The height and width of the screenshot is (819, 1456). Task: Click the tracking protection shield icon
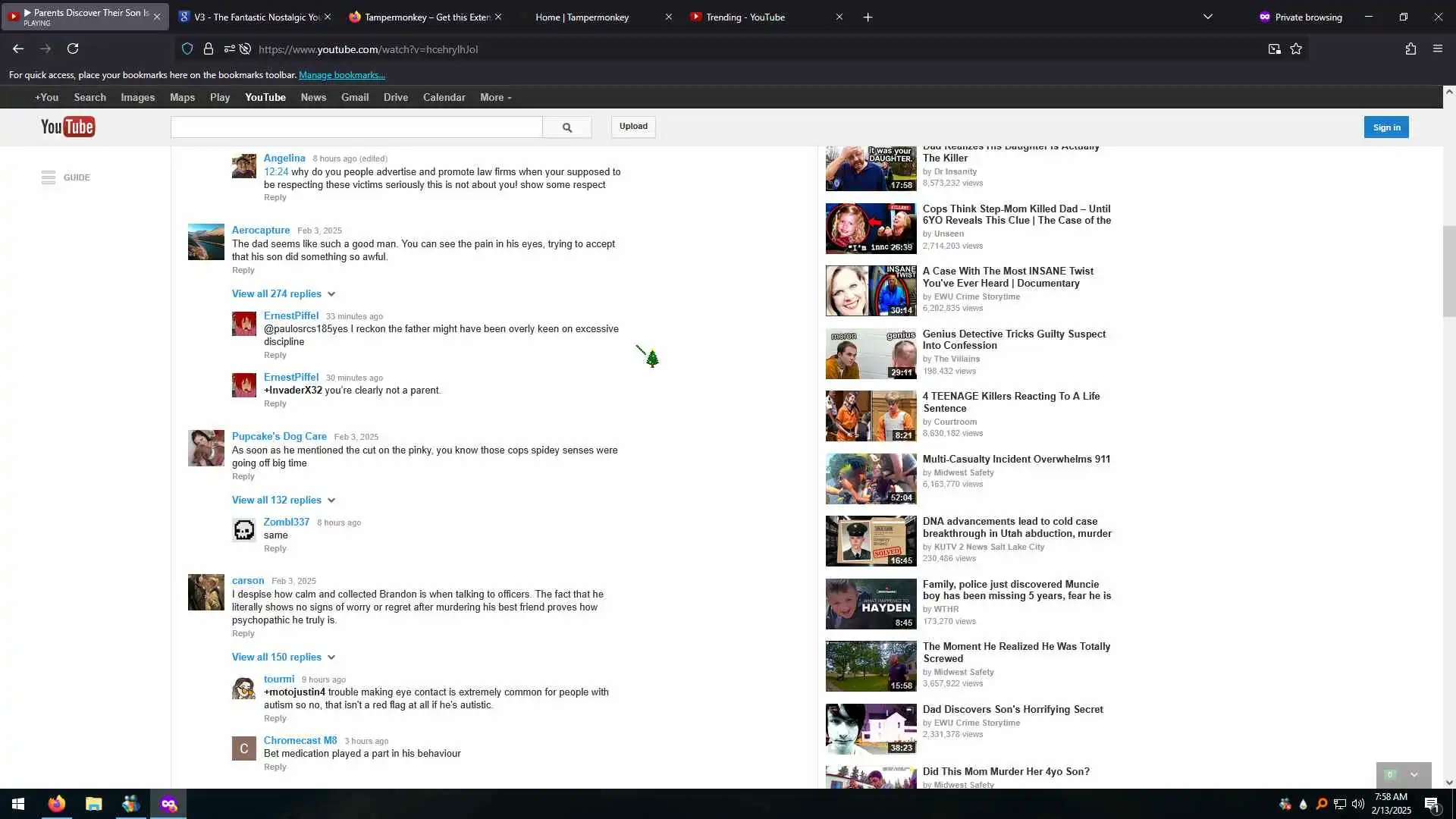pos(187,49)
